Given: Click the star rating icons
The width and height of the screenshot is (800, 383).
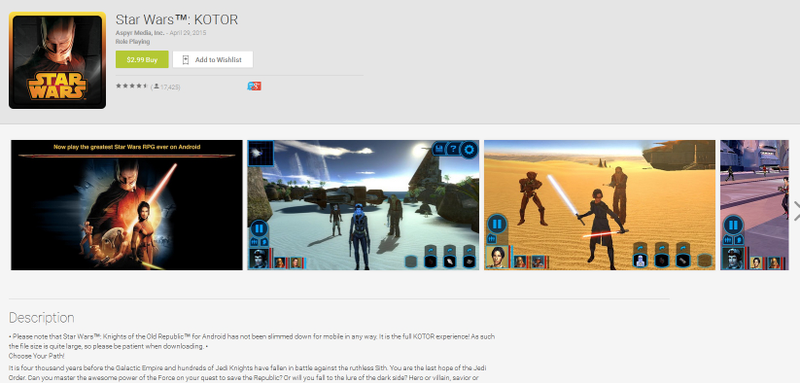Looking at the screenshot, I should (x=132, y=86).
